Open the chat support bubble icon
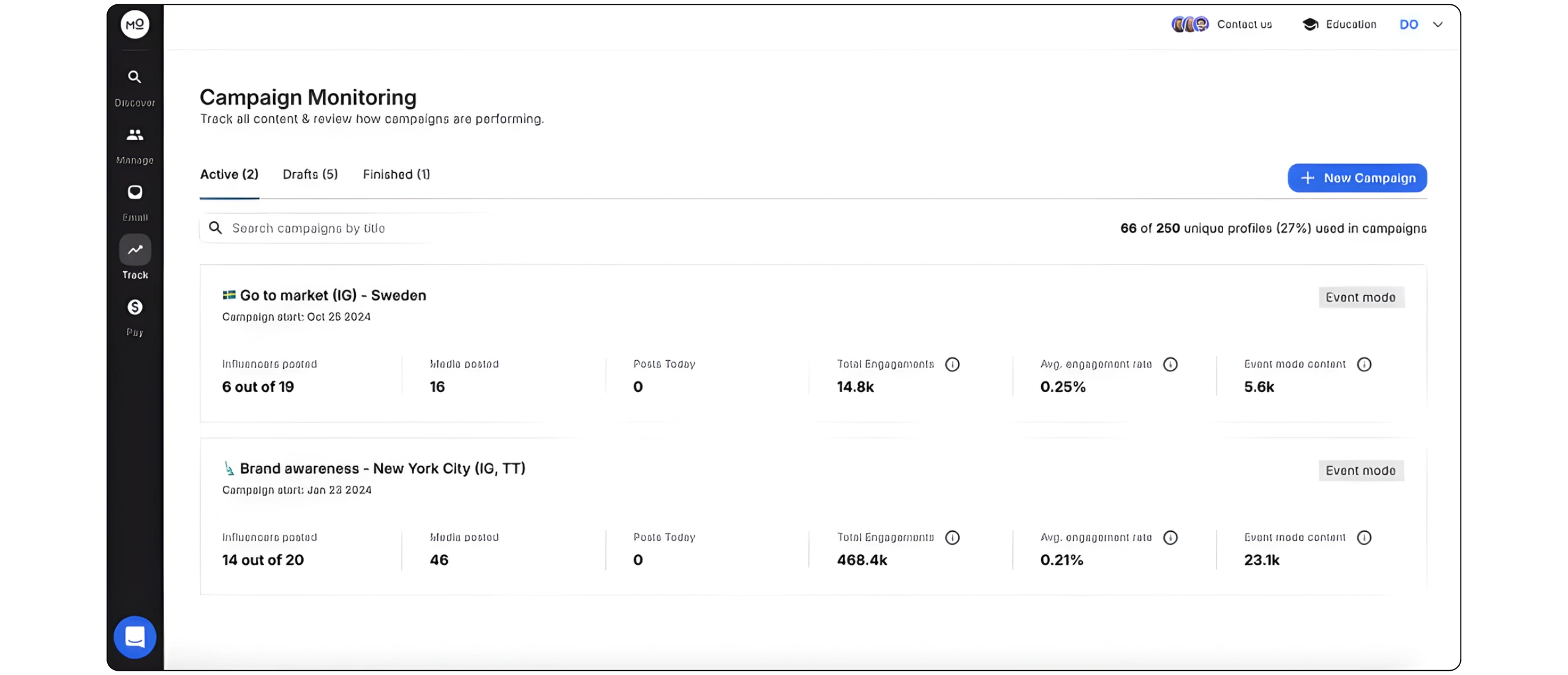Image resolution: width=1568 pixels, height=675 pixels. pos(135,637)
